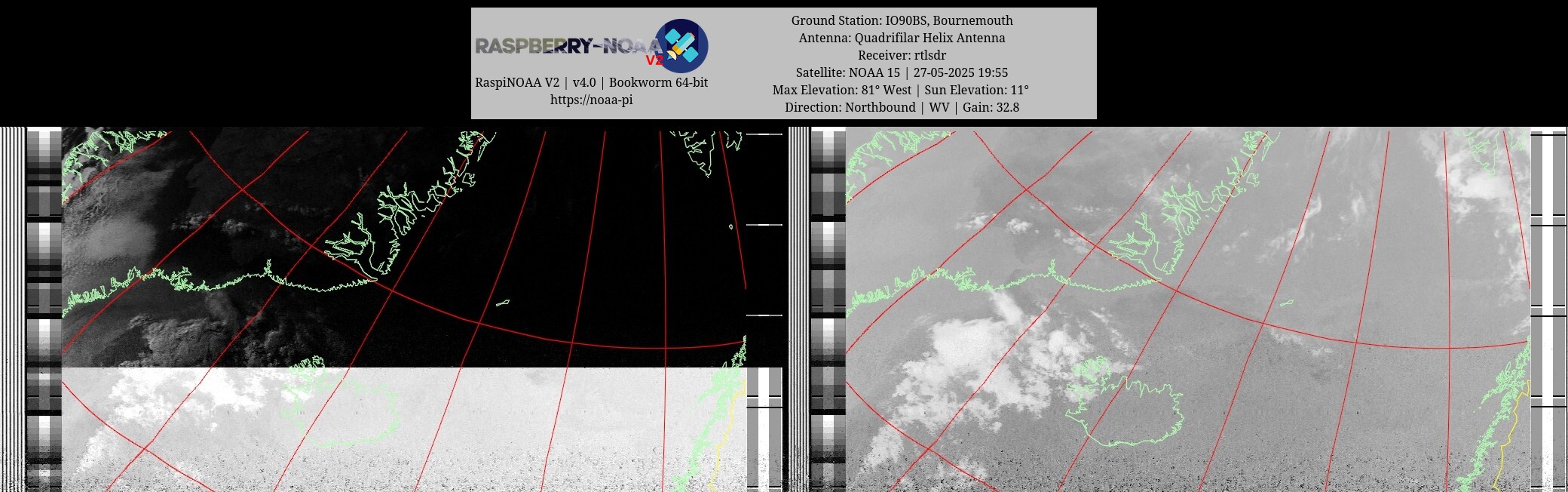Click the RASPBERRY-NOAA logo text
This screenshot has height=492, width=1568.
[569, 46]
